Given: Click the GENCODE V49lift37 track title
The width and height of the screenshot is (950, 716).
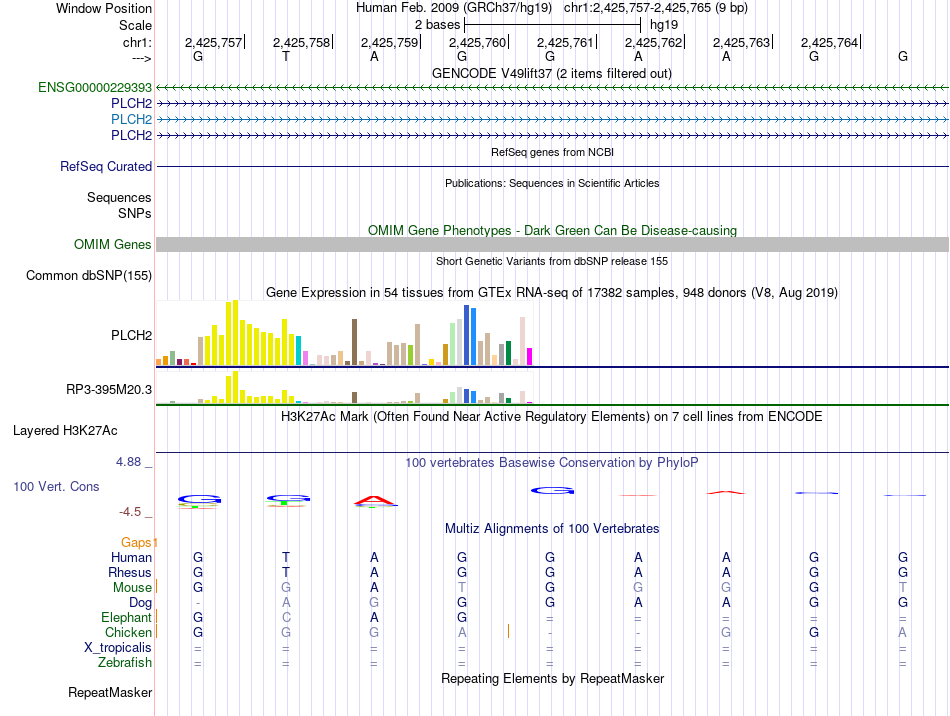Looking at the screenshot, I should point(551,73).
